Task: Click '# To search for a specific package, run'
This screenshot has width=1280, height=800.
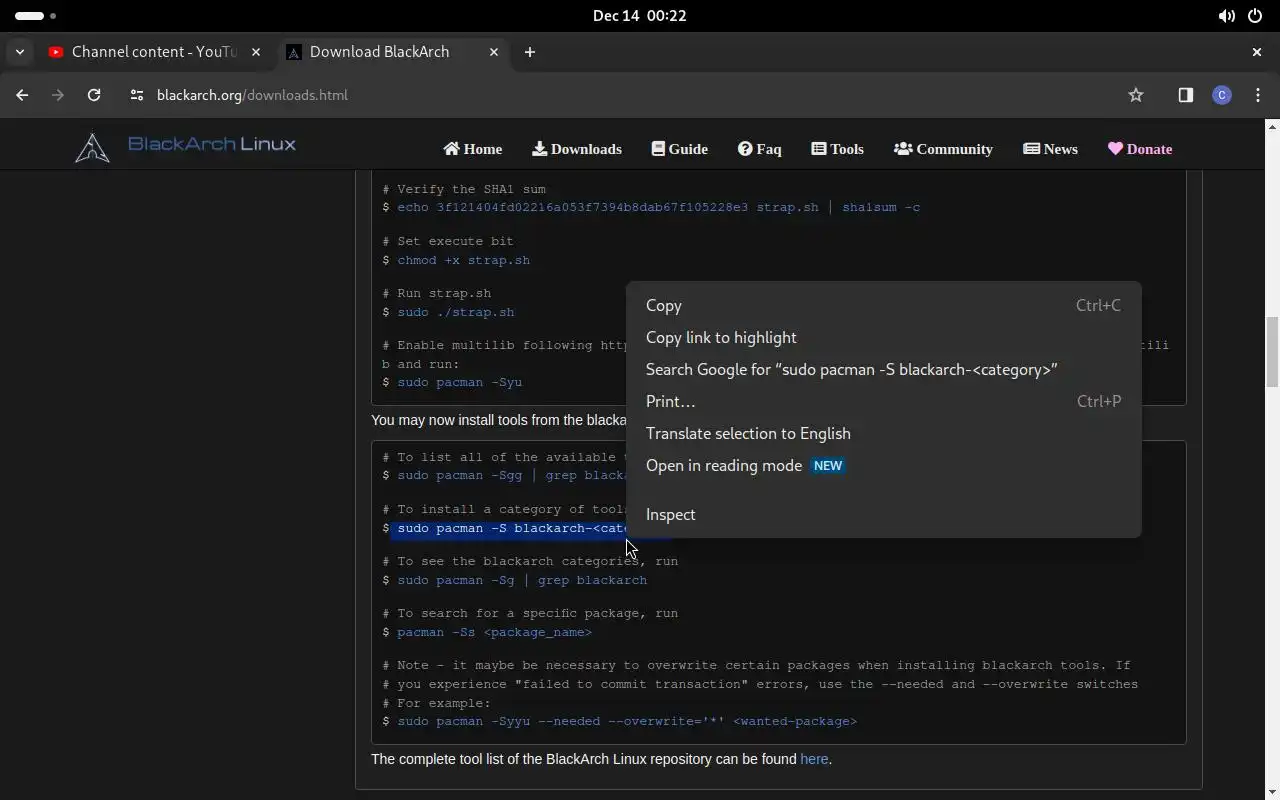Action: (x=530, y=613)
